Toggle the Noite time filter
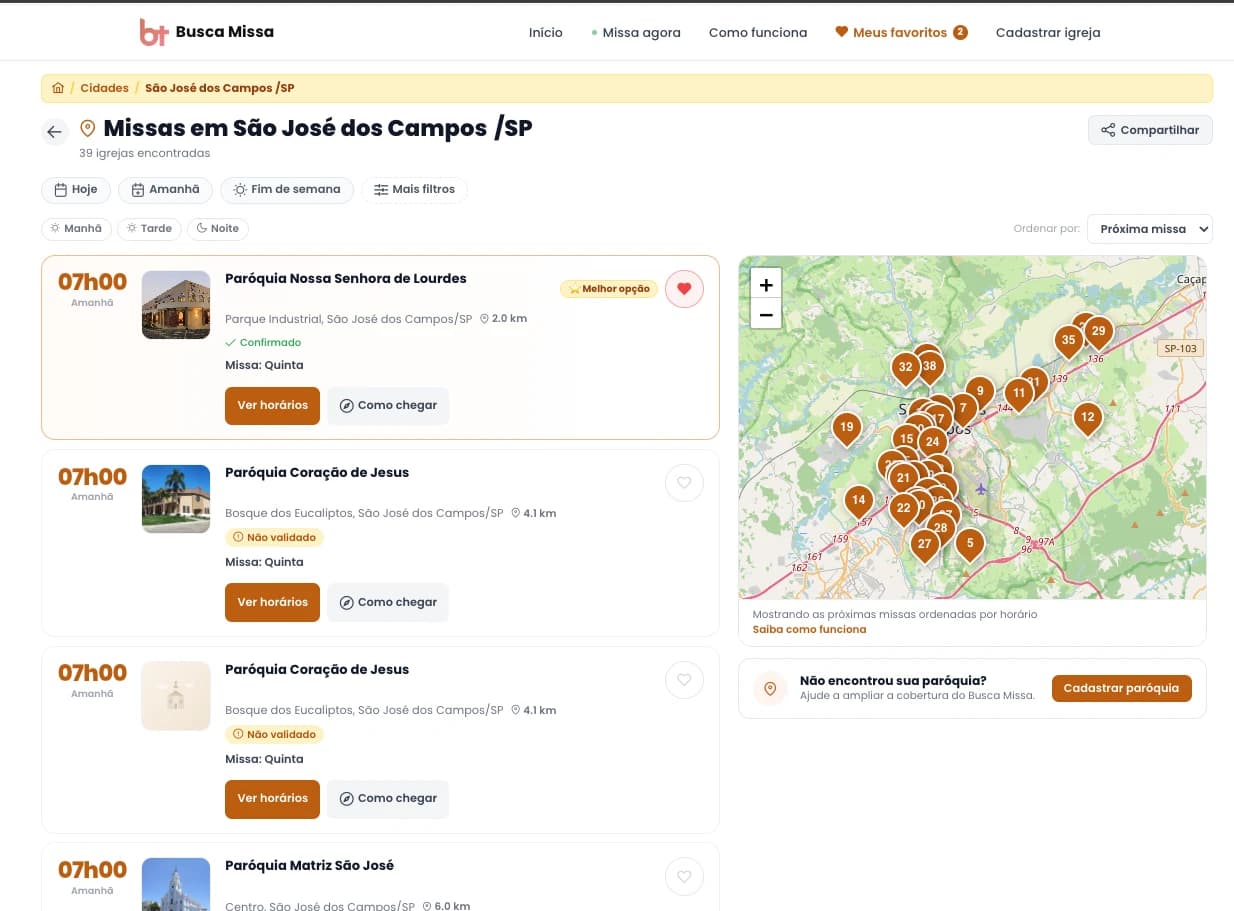This screenshot has height=911, width=1234. 217,228
